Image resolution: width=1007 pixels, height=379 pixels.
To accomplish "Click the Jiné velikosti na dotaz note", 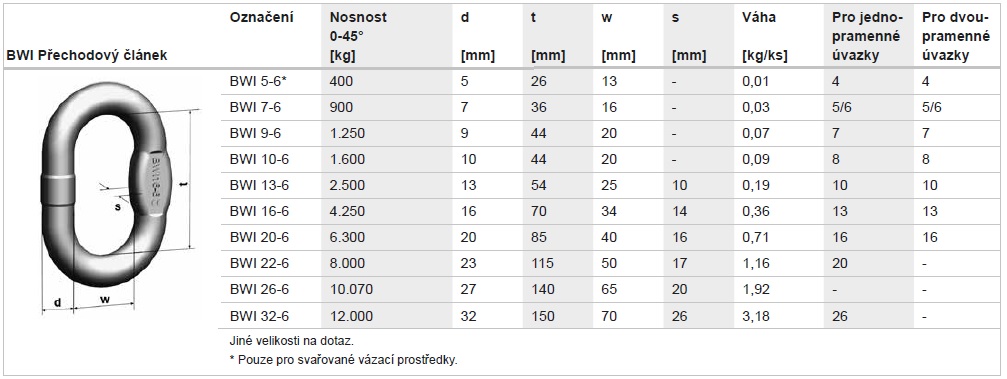I will pos(292,340).
